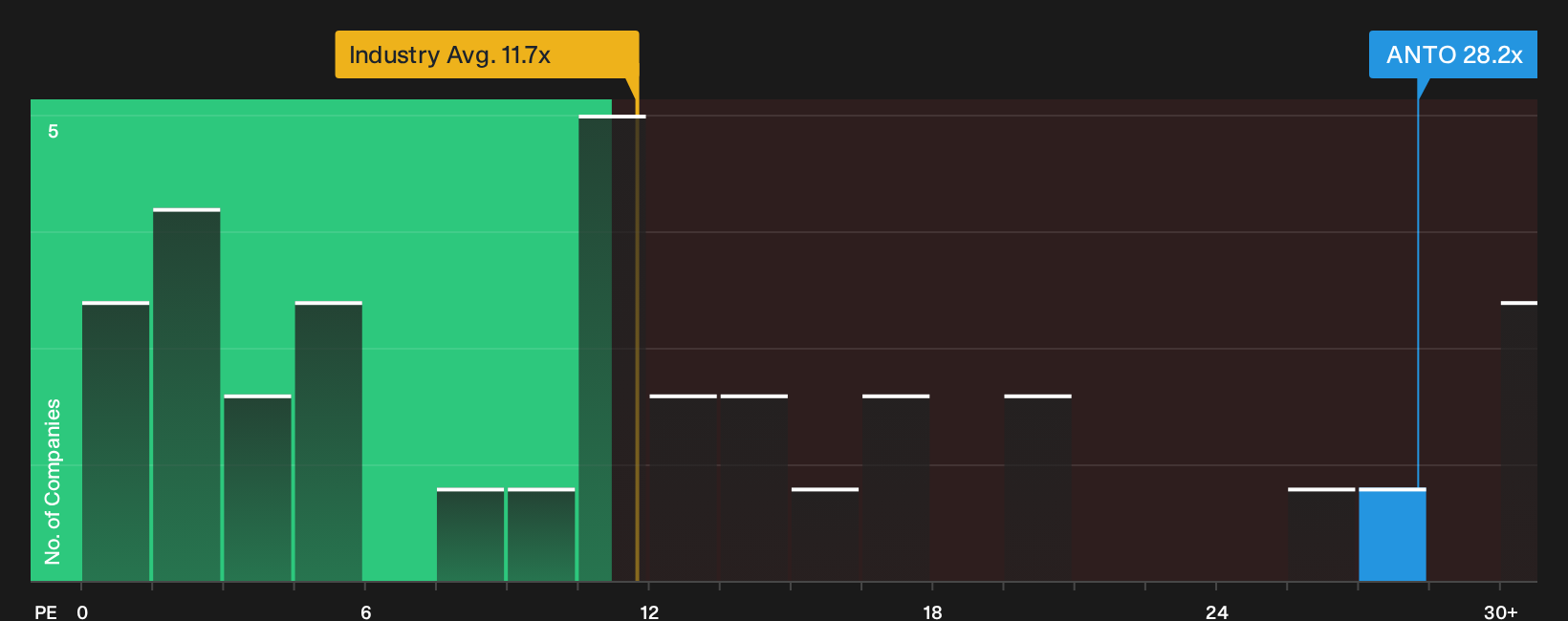Select the bar starting at PE 0

tap(116, 441)
